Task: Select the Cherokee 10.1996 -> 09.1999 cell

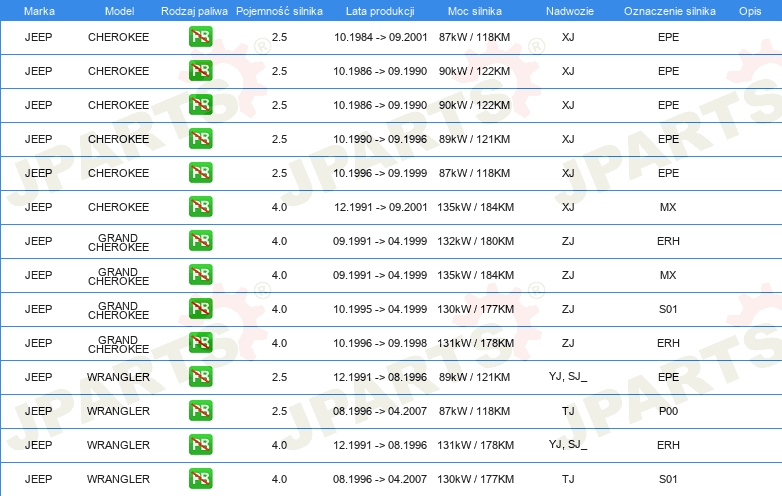Action: pyautogui.click(x=380, y=173)
